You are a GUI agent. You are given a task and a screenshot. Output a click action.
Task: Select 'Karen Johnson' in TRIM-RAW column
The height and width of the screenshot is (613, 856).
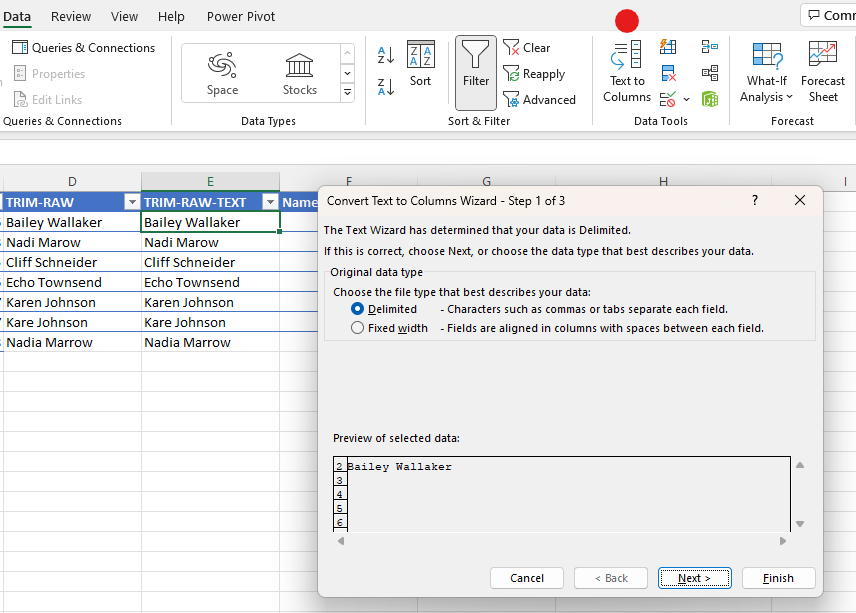(72, 302)
